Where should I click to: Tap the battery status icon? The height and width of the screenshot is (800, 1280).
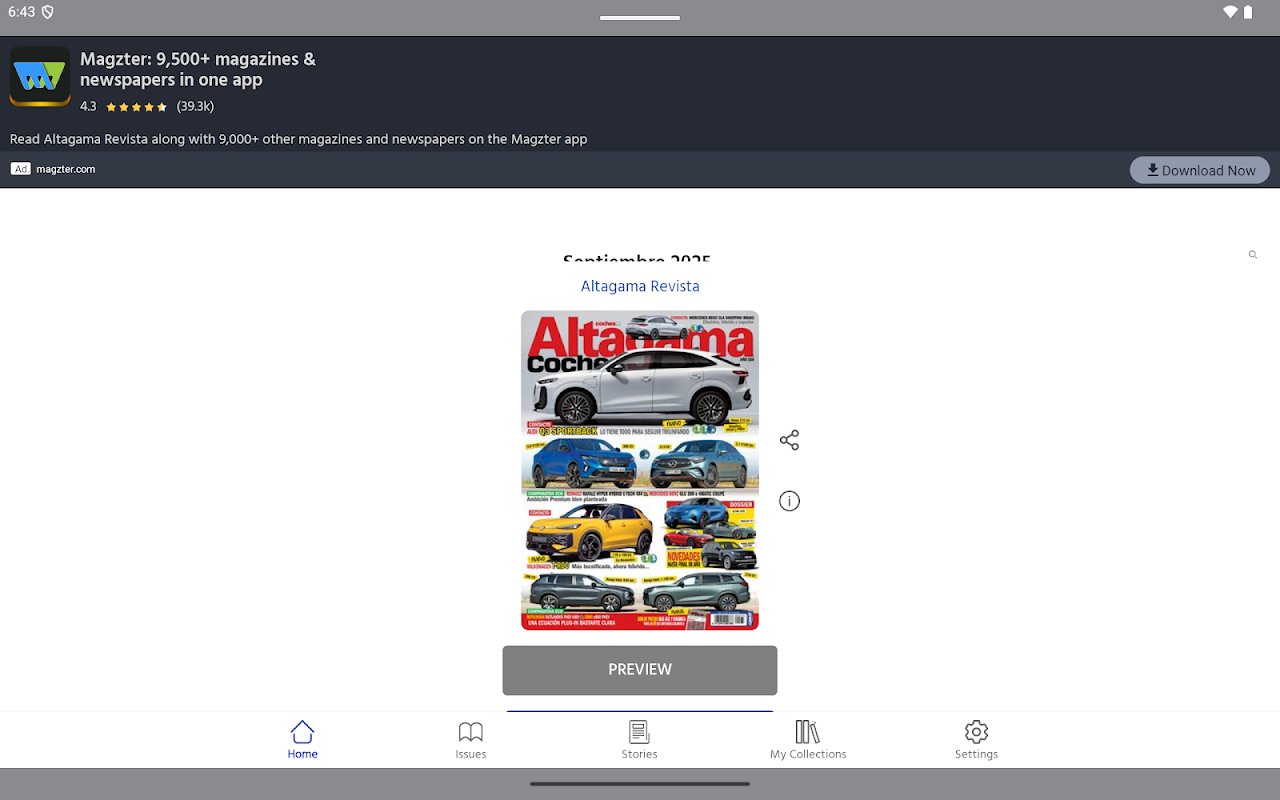coord(1248,12)
